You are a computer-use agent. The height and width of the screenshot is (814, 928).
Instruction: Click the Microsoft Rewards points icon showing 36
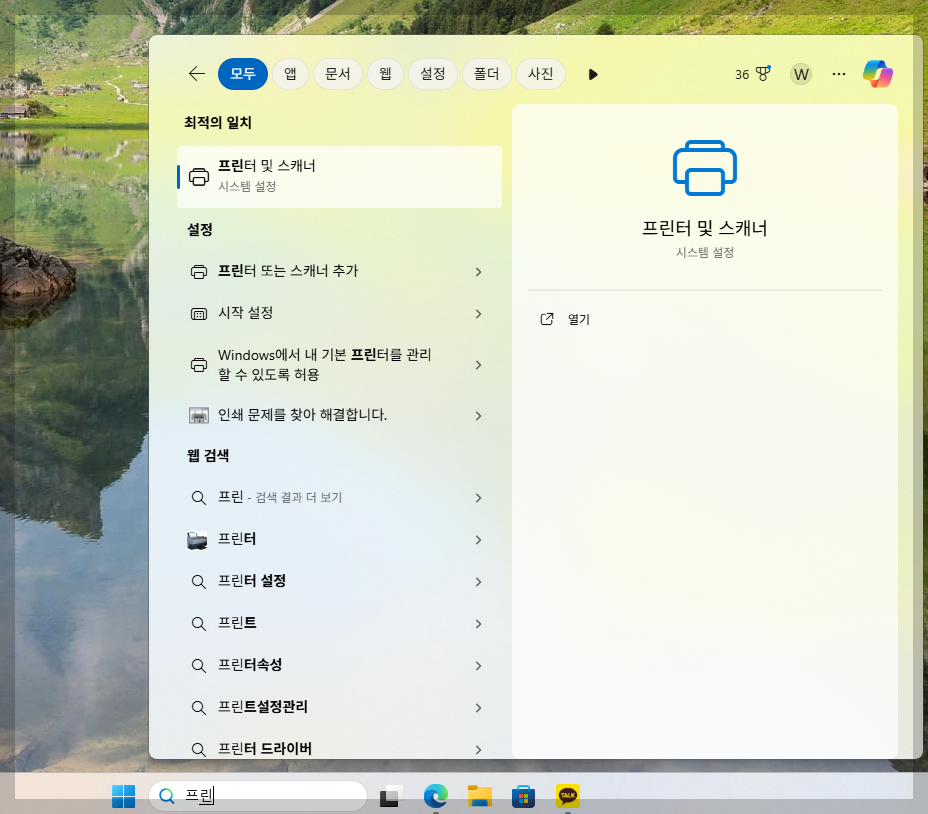[x=751, y=73]
